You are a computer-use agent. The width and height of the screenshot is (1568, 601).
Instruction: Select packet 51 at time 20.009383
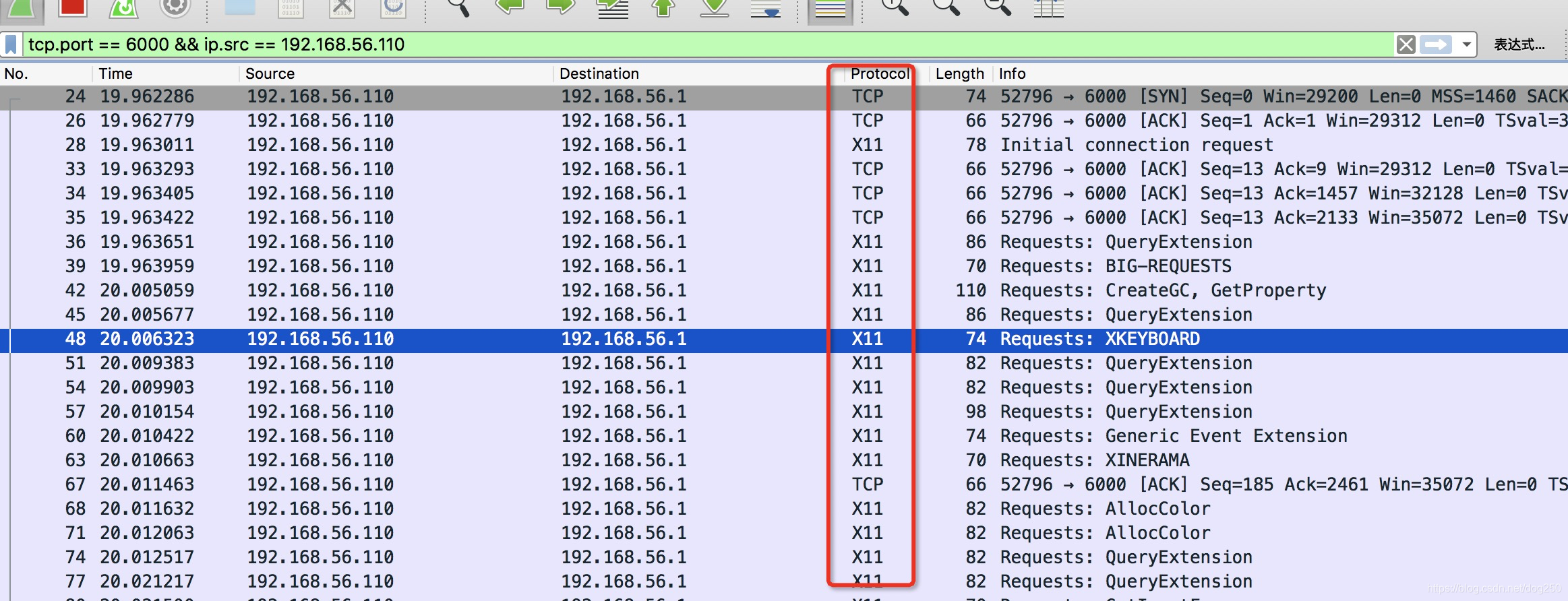pyautogui.click(x=784, y=363)
